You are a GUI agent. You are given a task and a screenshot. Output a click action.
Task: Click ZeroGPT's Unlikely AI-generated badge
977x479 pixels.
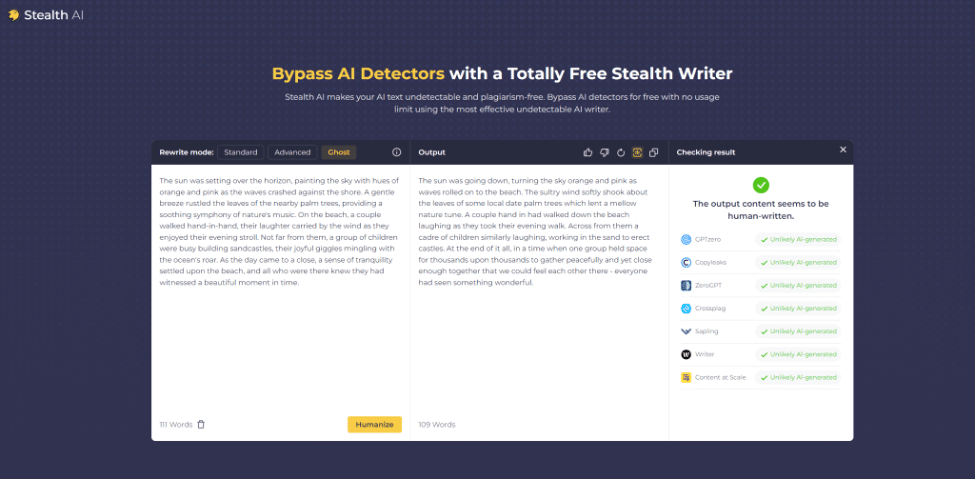[x=798, y=285]
